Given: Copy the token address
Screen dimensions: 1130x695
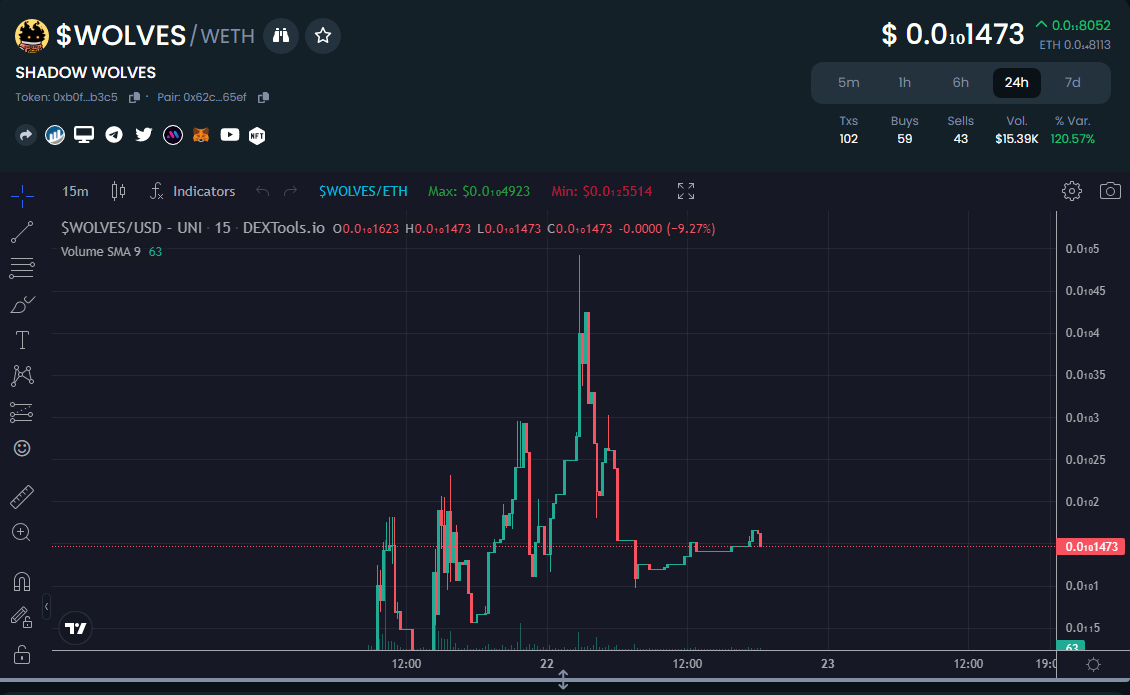Looking at the screenshot, I should 134,97.
